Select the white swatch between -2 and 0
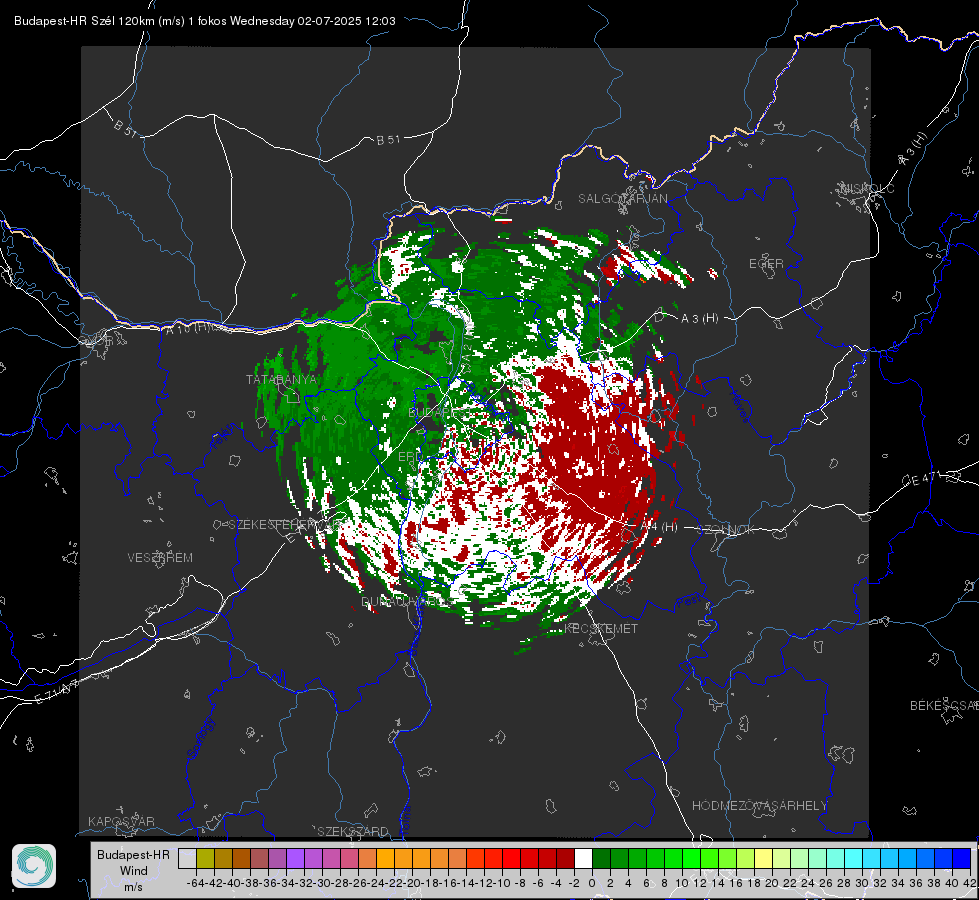The image size is (979, 900). pos(583,858)
